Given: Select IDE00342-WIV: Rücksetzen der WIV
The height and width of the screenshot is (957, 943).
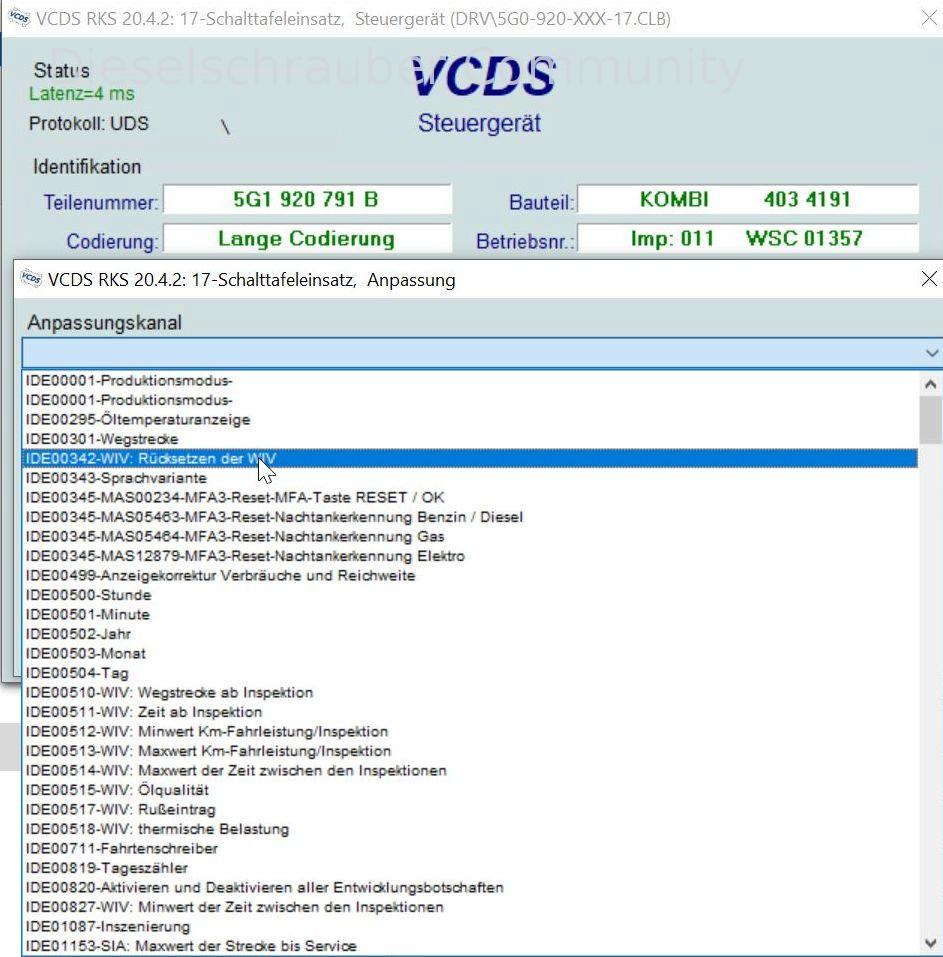Looking at the screenshot, I should (x=470, y=458).
